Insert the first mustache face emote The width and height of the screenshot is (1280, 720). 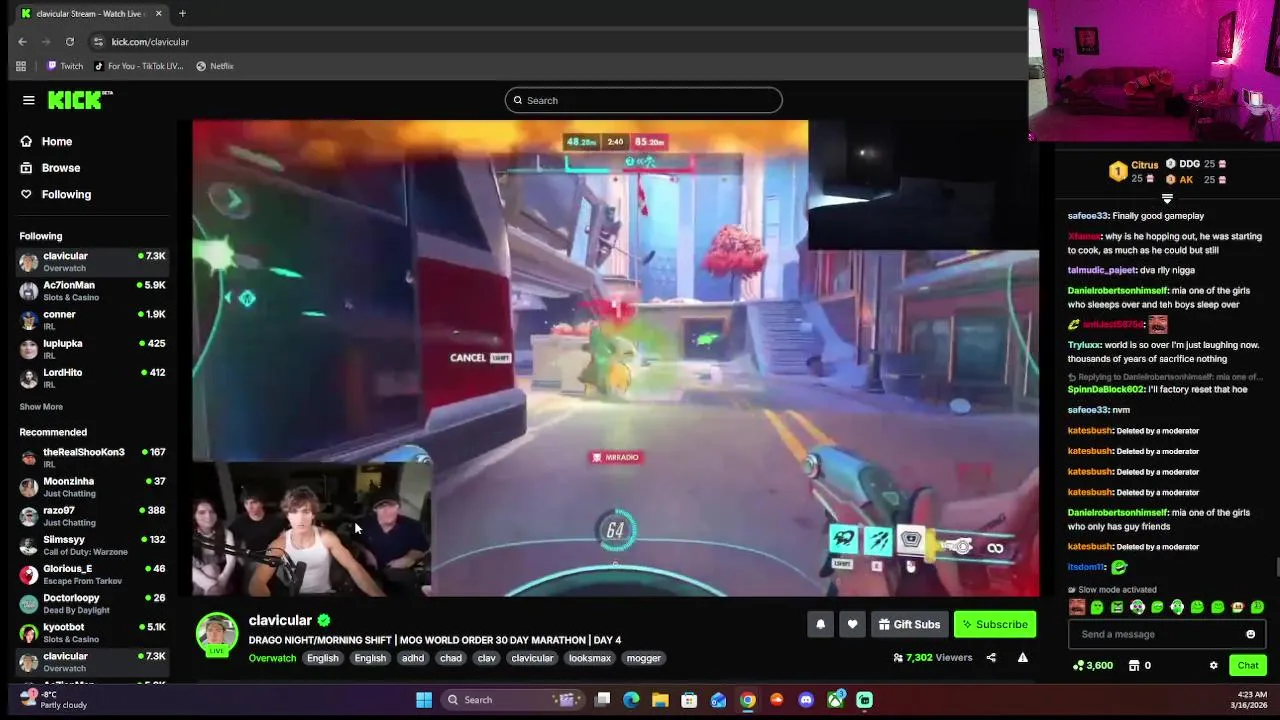click(x=1077, y=607)
